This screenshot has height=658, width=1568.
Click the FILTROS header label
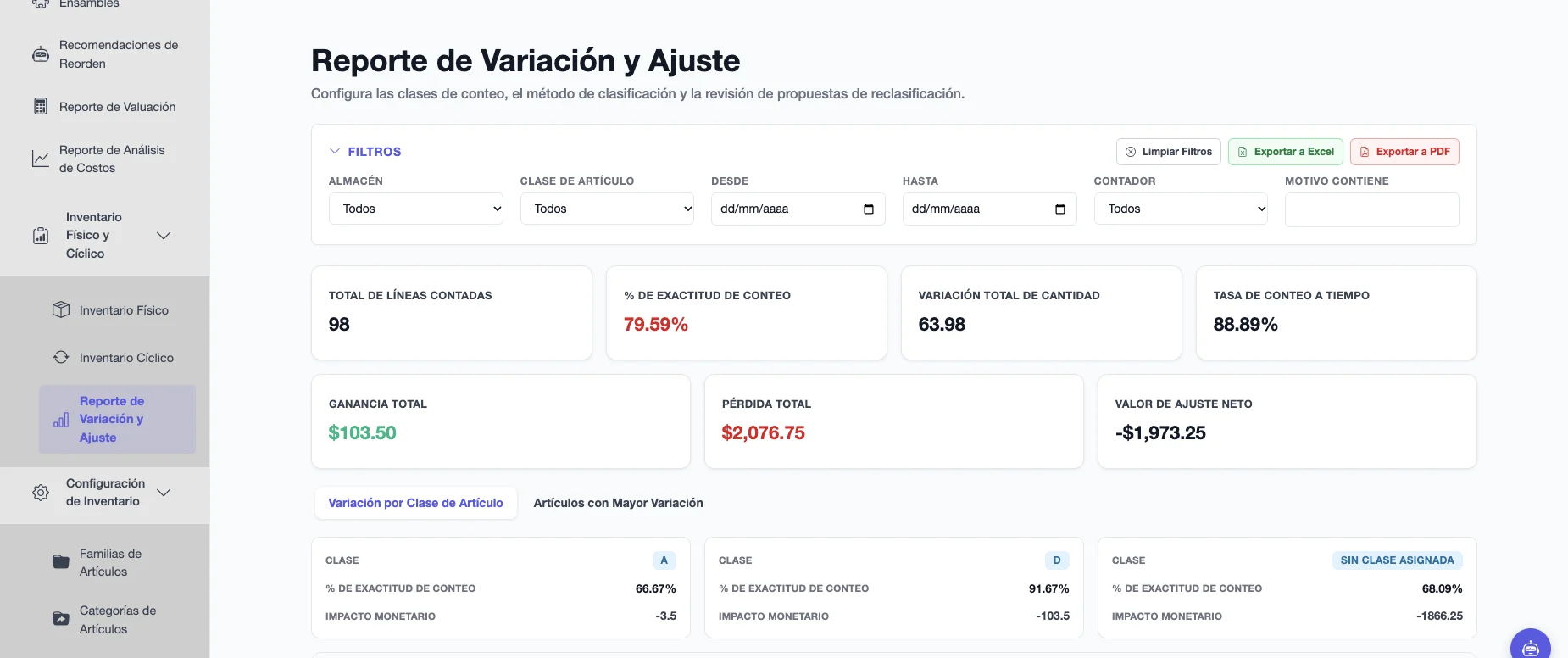(x=375, y=152)
